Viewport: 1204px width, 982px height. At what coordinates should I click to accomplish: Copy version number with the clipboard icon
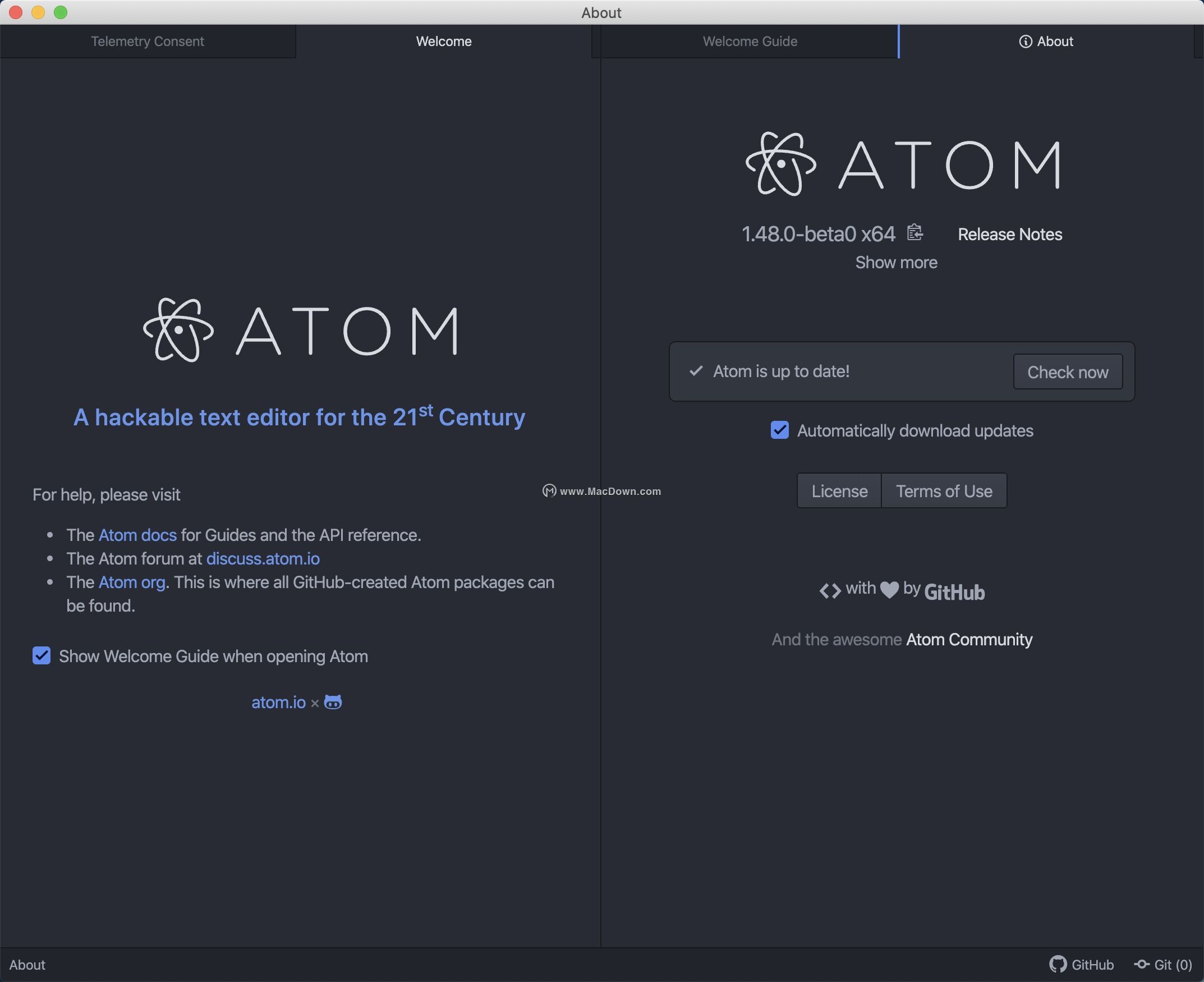point(915,232)
